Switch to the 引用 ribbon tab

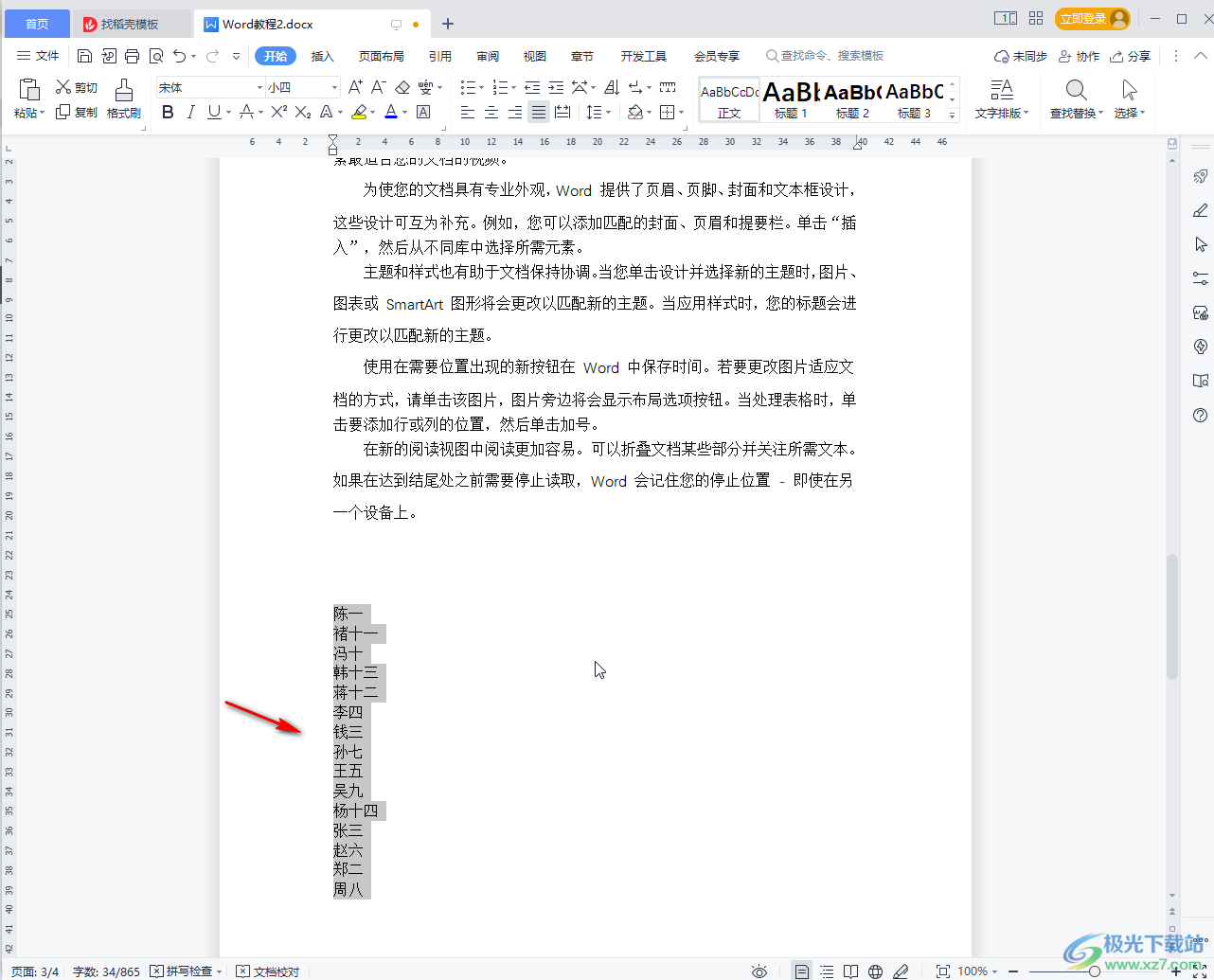coord(440,56)
